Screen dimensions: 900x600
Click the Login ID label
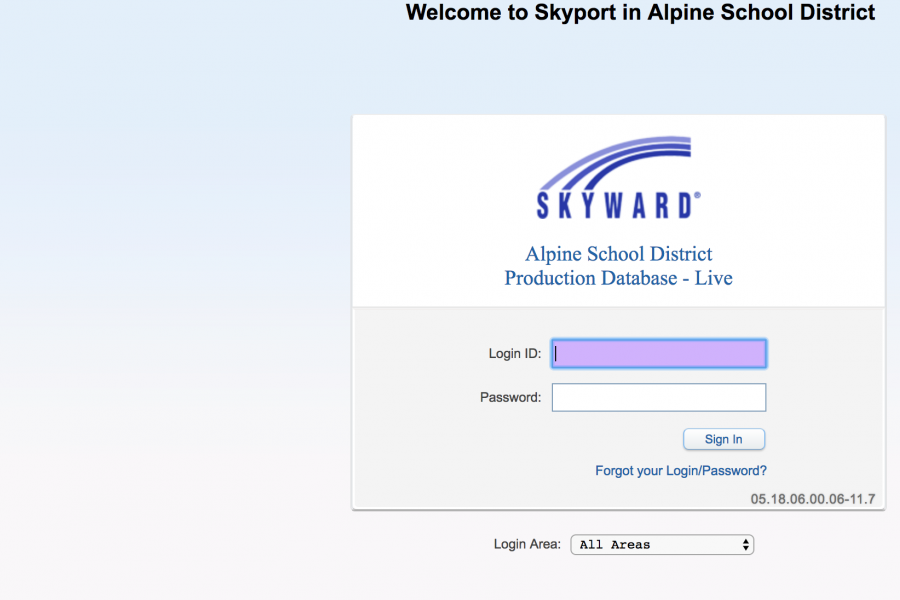point(514,354)
